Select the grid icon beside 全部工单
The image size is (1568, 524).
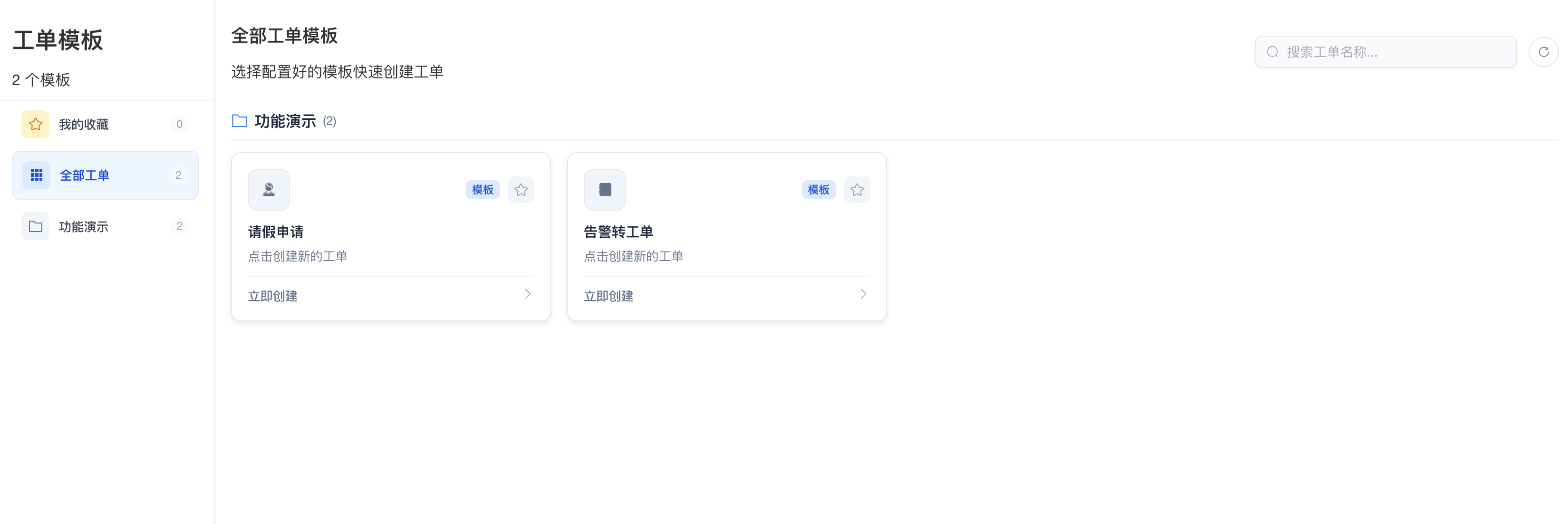click(36, 175)
